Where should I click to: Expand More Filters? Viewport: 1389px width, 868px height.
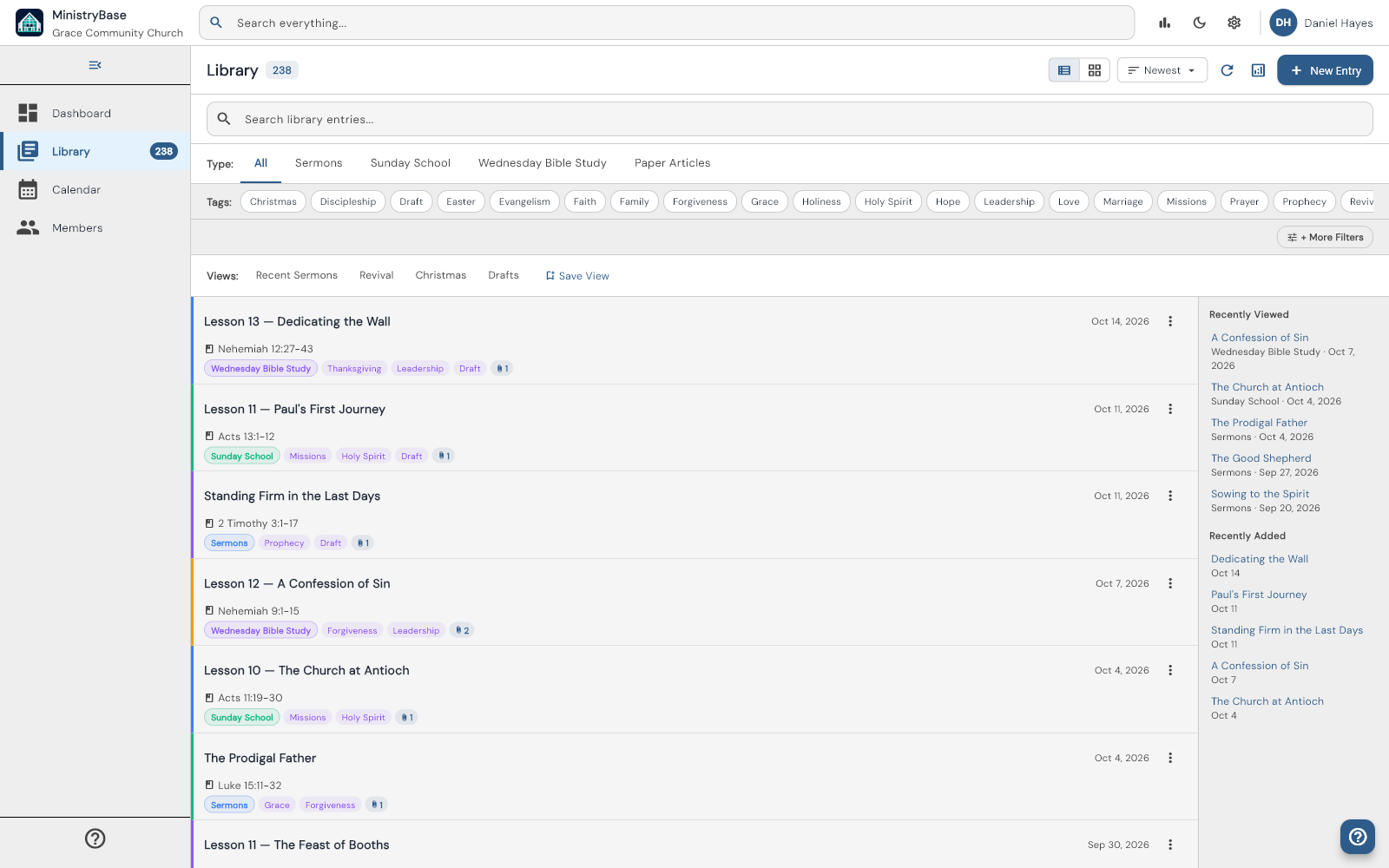point(1325,237)
